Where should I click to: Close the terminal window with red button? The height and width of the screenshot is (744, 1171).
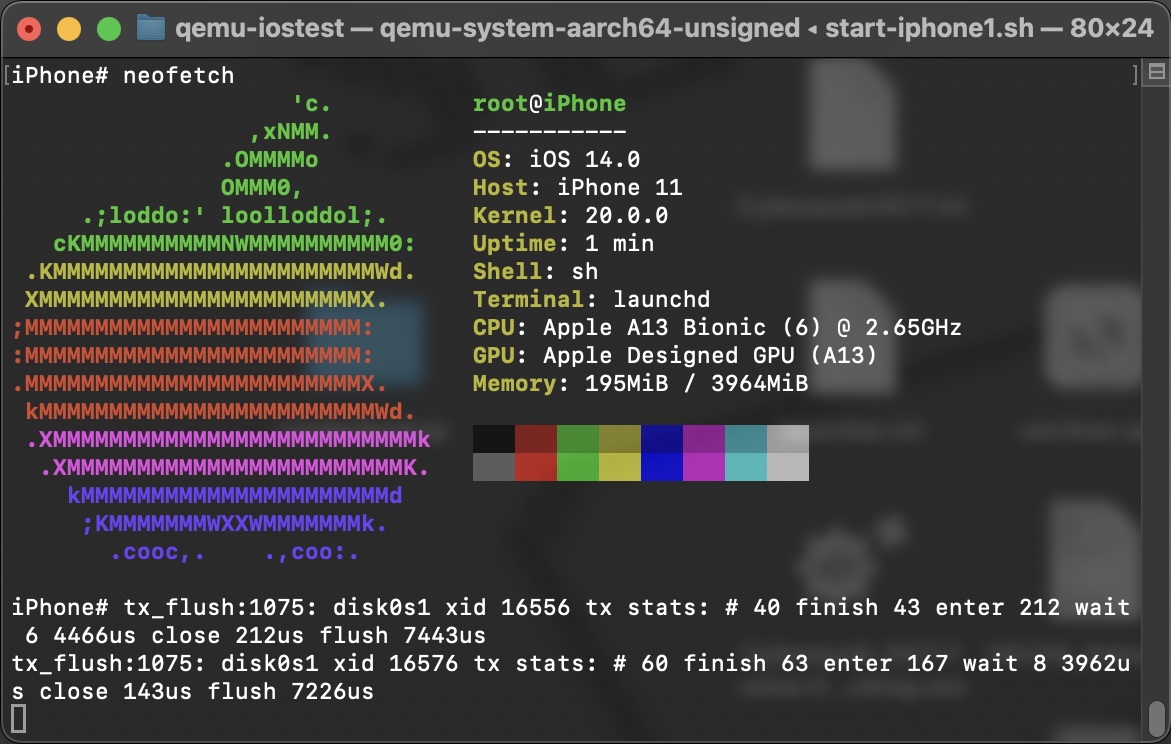tap(29, 29)
